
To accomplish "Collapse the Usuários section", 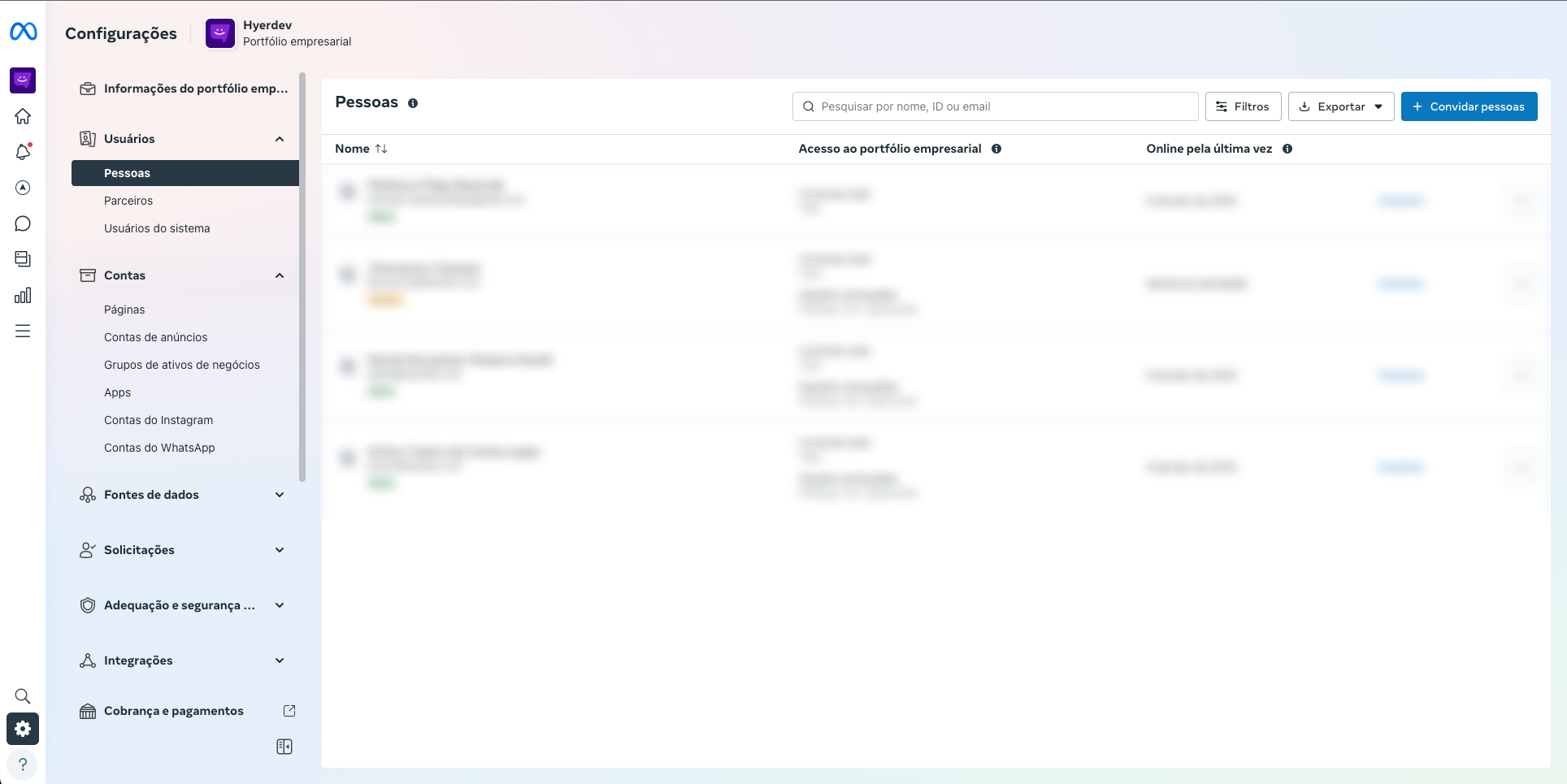I will [280, 139].
